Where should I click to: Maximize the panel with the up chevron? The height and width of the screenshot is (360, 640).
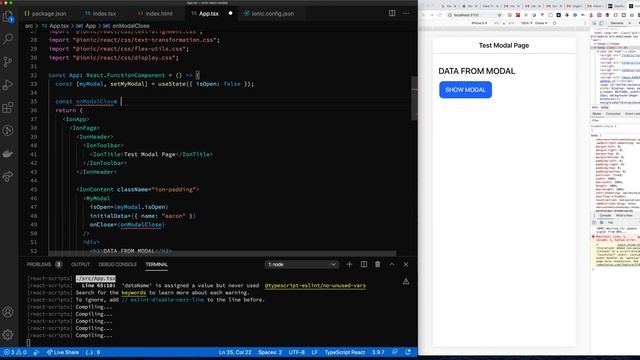click(392, 264)
